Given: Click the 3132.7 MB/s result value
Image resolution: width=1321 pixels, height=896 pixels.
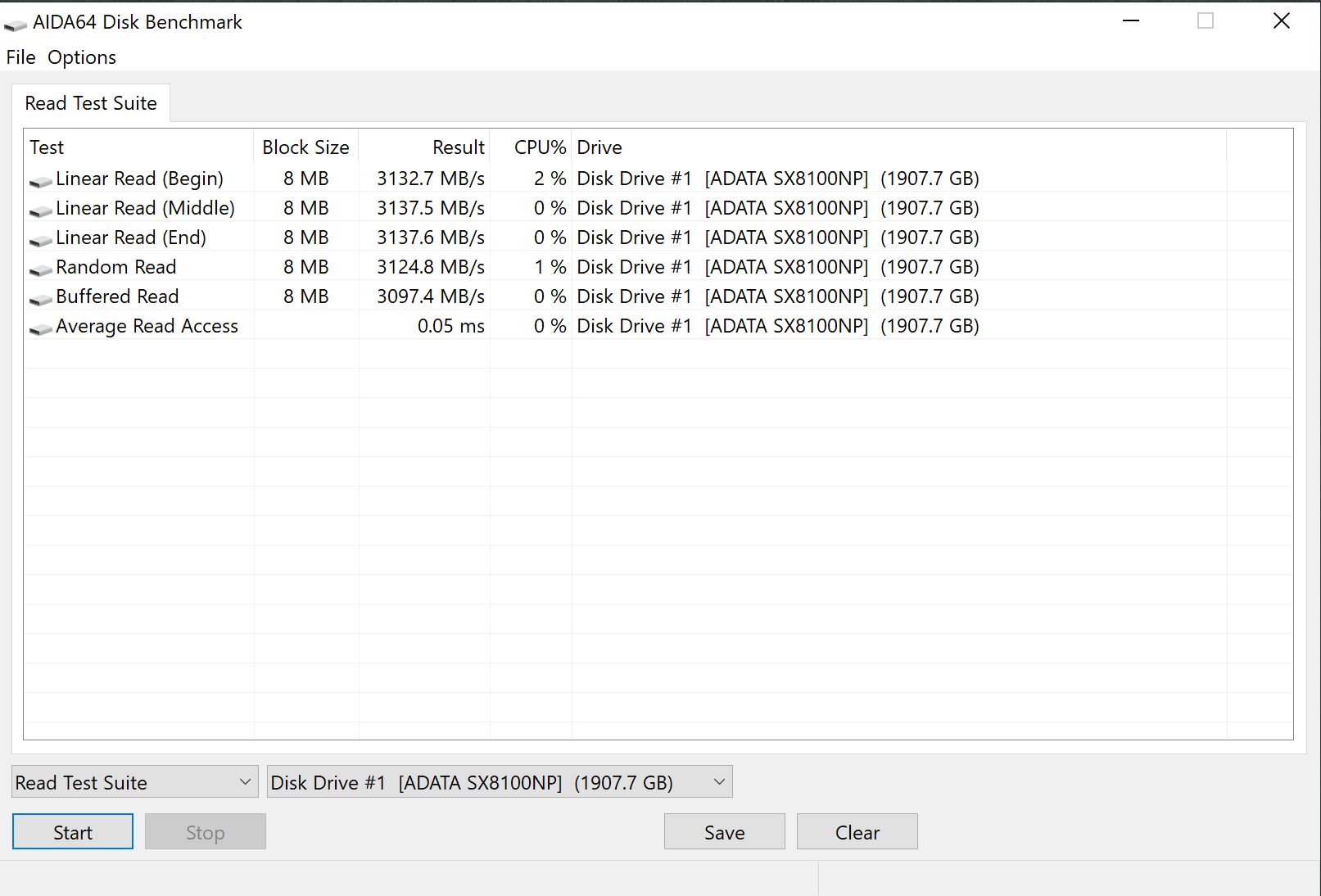Looking at the screenshot, I should [431, 179].
